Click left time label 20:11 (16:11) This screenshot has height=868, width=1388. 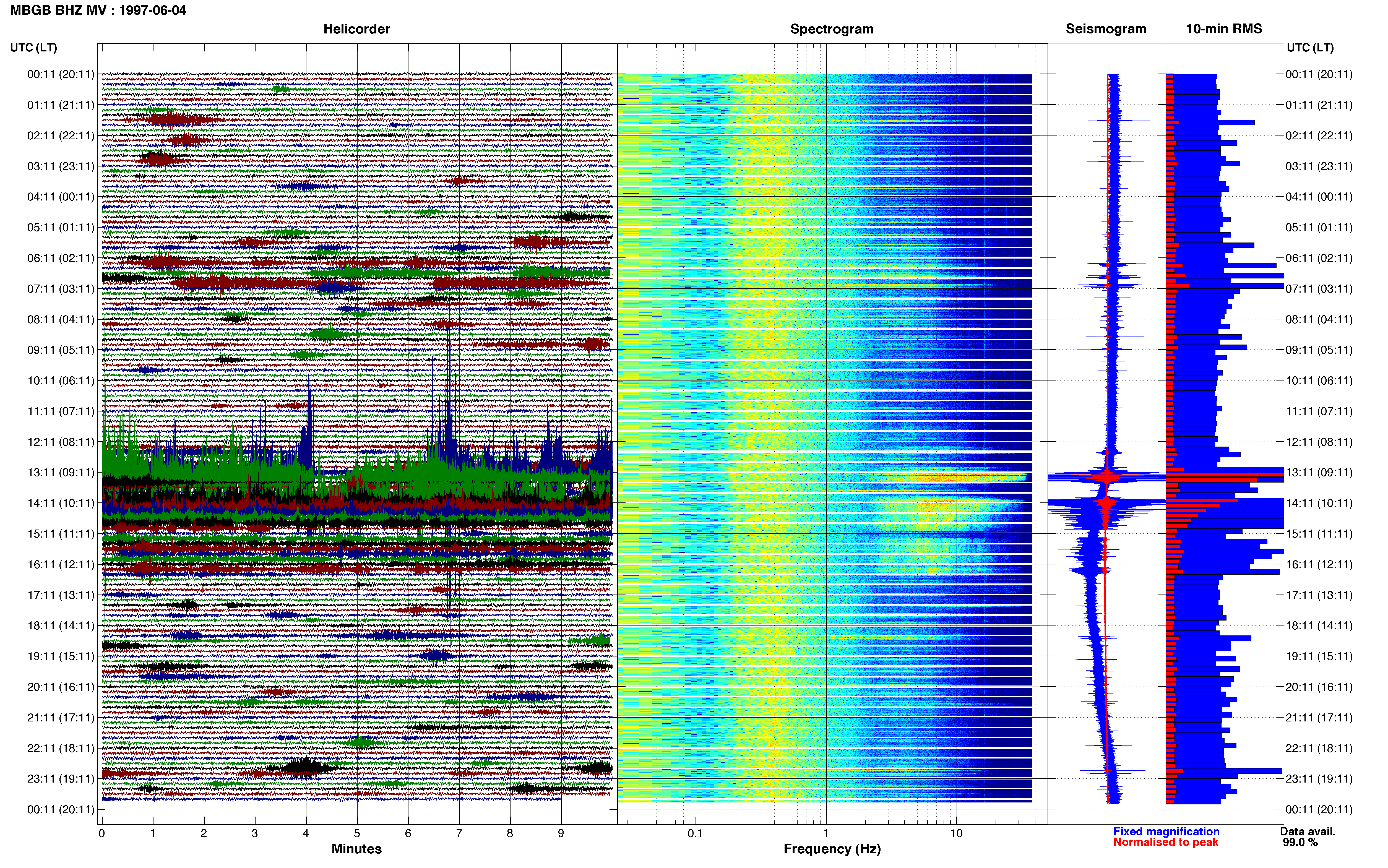(61, 687)
